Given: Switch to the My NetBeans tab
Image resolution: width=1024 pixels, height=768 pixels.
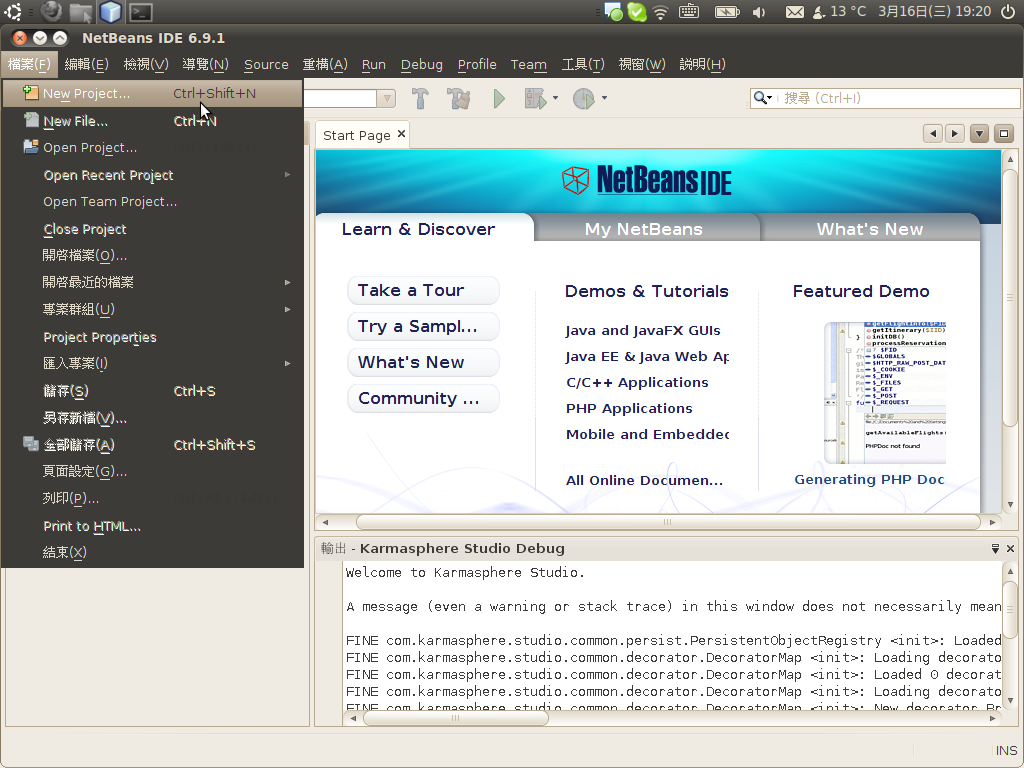Looking at the screenshot, I should click(644, 229).
